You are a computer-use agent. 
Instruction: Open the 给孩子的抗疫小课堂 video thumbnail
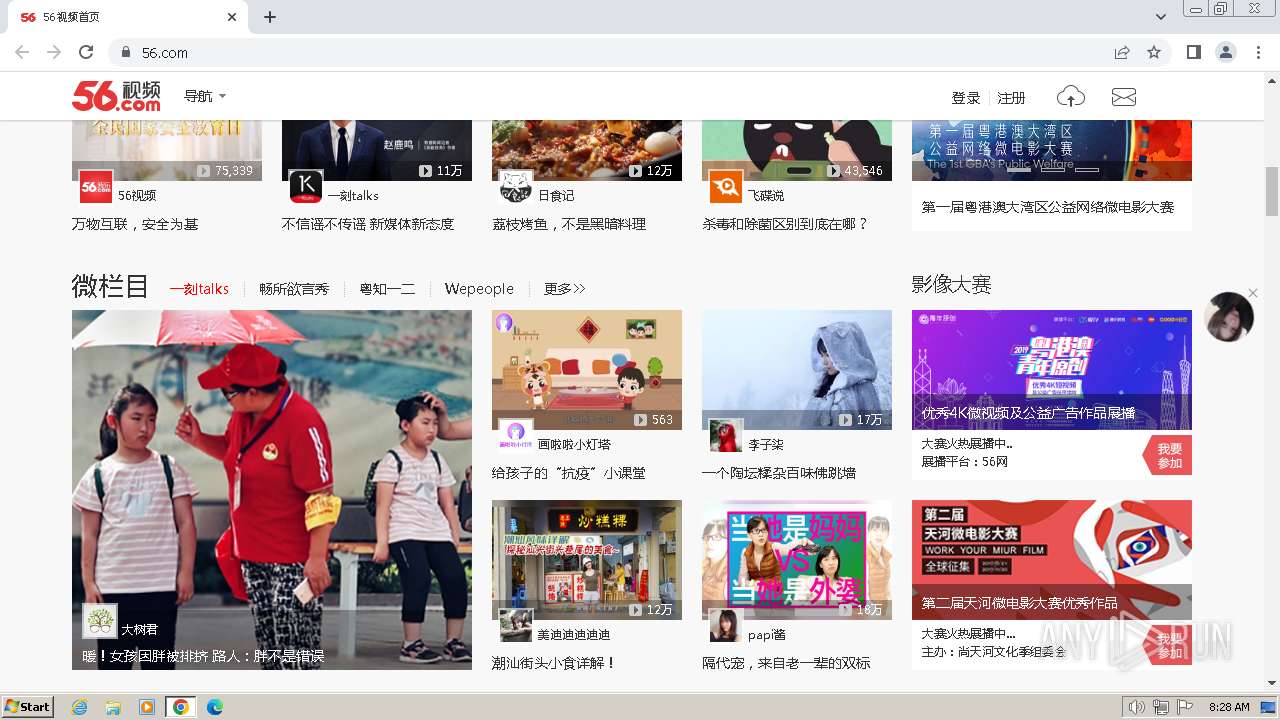(587, 370)
